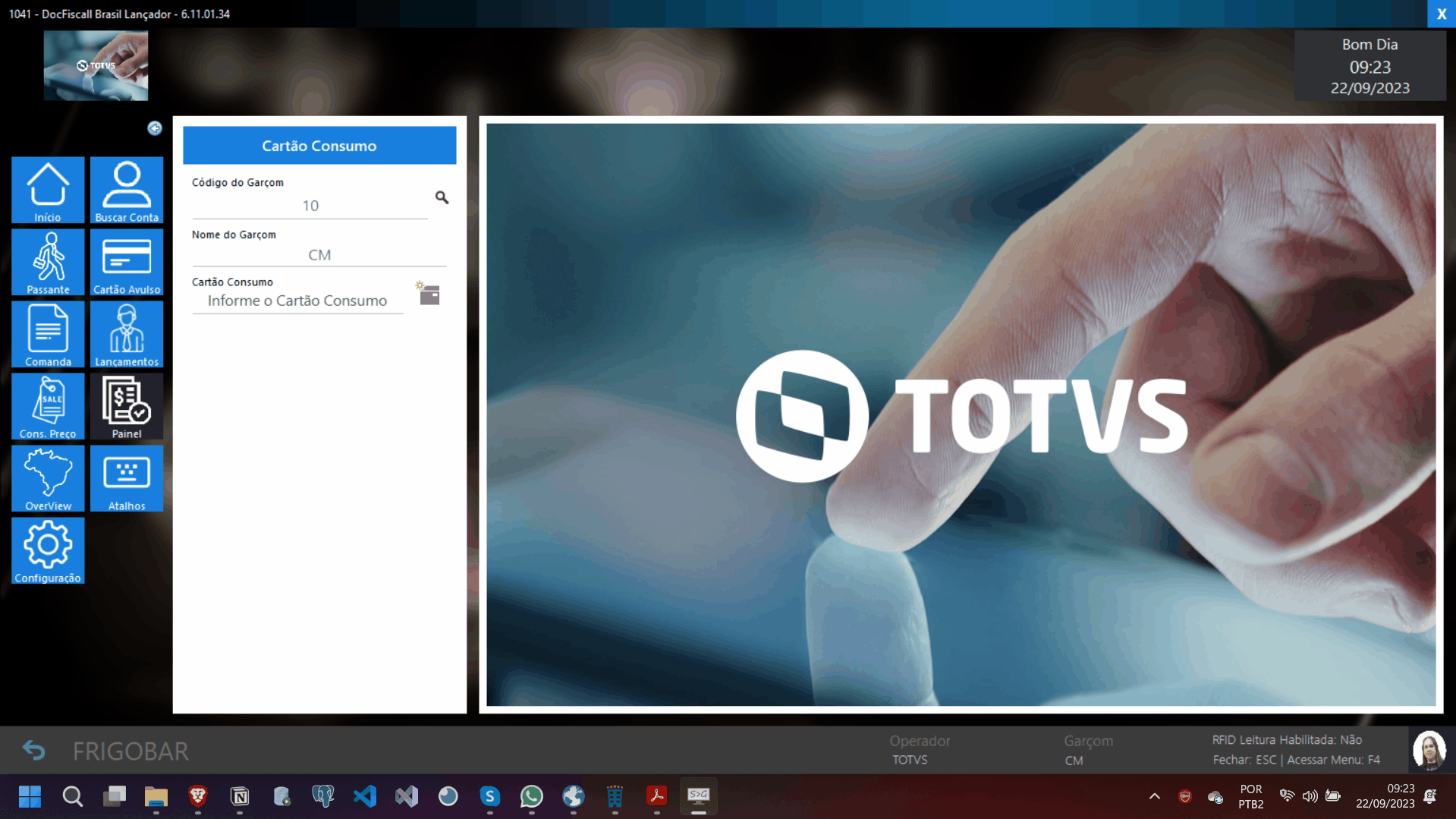
Task: Click the new consumption card icon
Action: [x=428, y=293]
